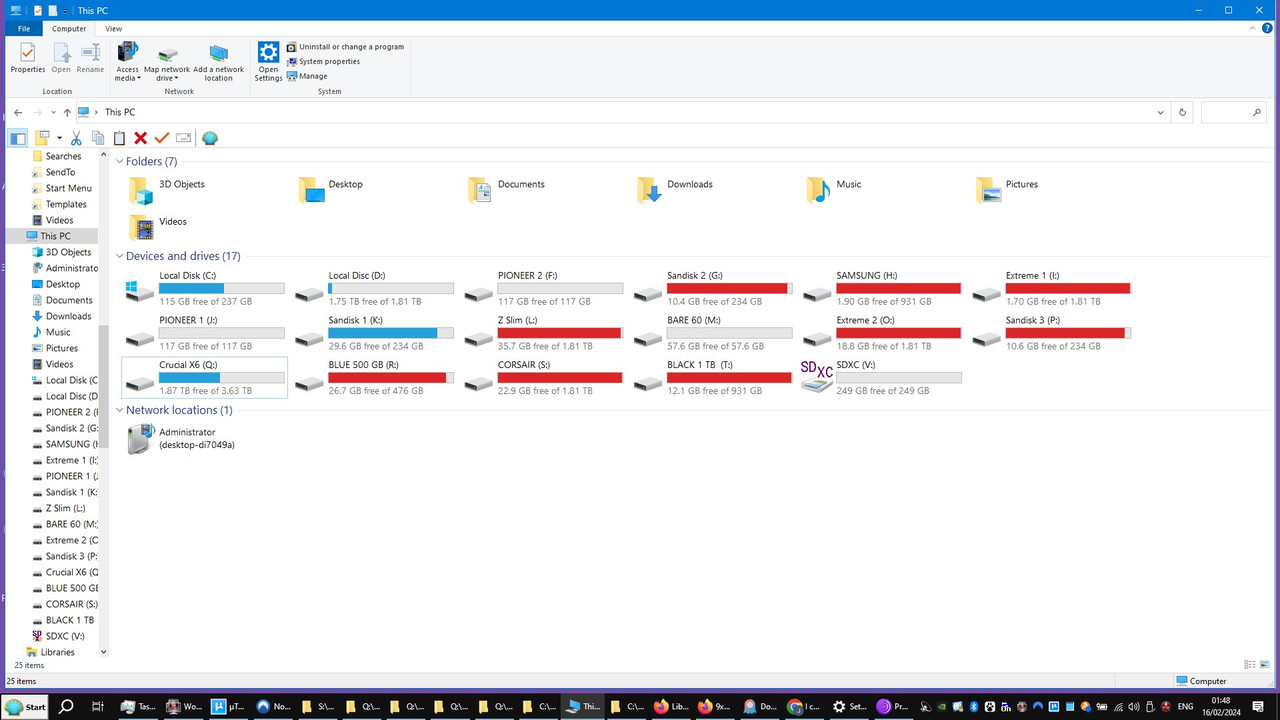Open the File menu tab
The height and width of the screenshot is (720, 1280).
pos(23,29)
